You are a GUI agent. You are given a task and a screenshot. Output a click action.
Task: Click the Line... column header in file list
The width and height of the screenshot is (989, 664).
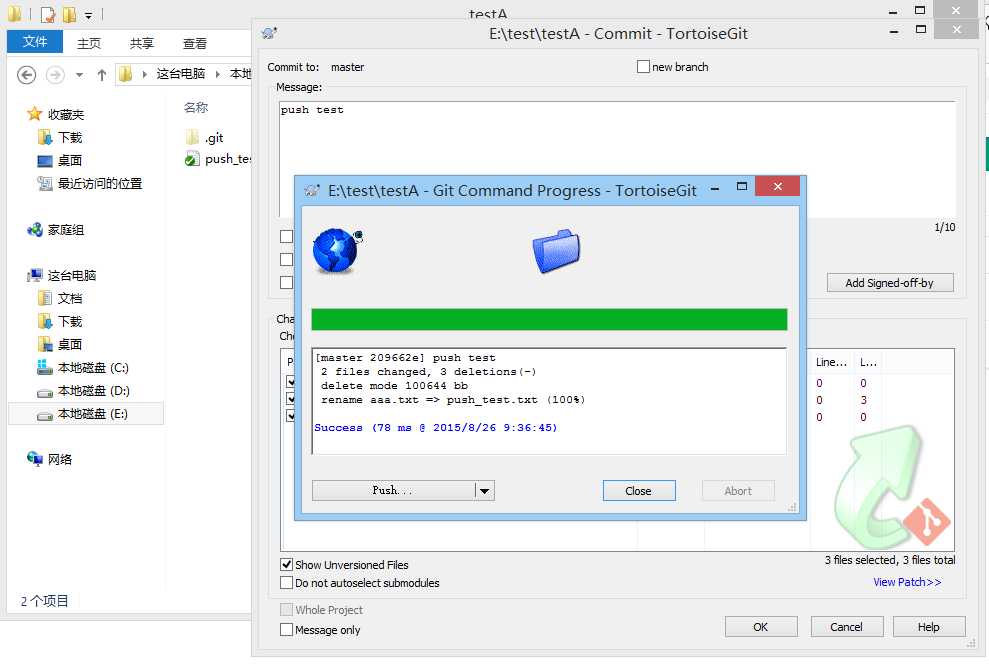[831, 362]
